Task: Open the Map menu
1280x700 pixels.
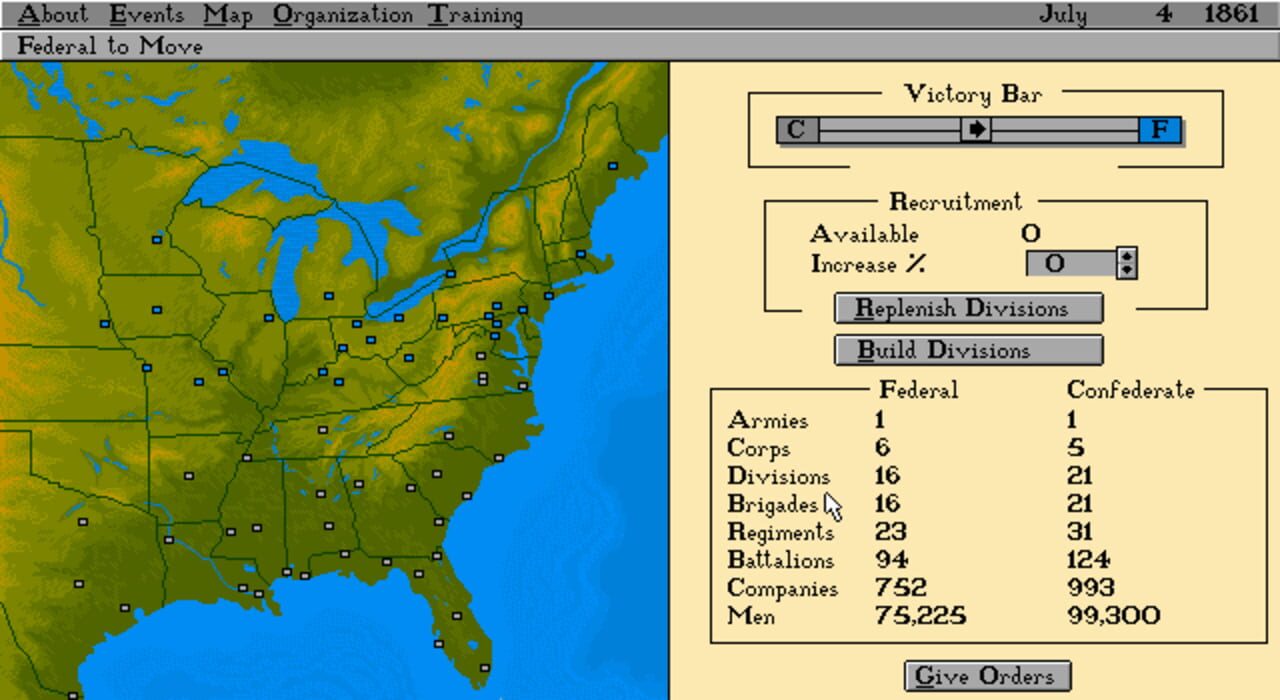Action: [228, 15]
